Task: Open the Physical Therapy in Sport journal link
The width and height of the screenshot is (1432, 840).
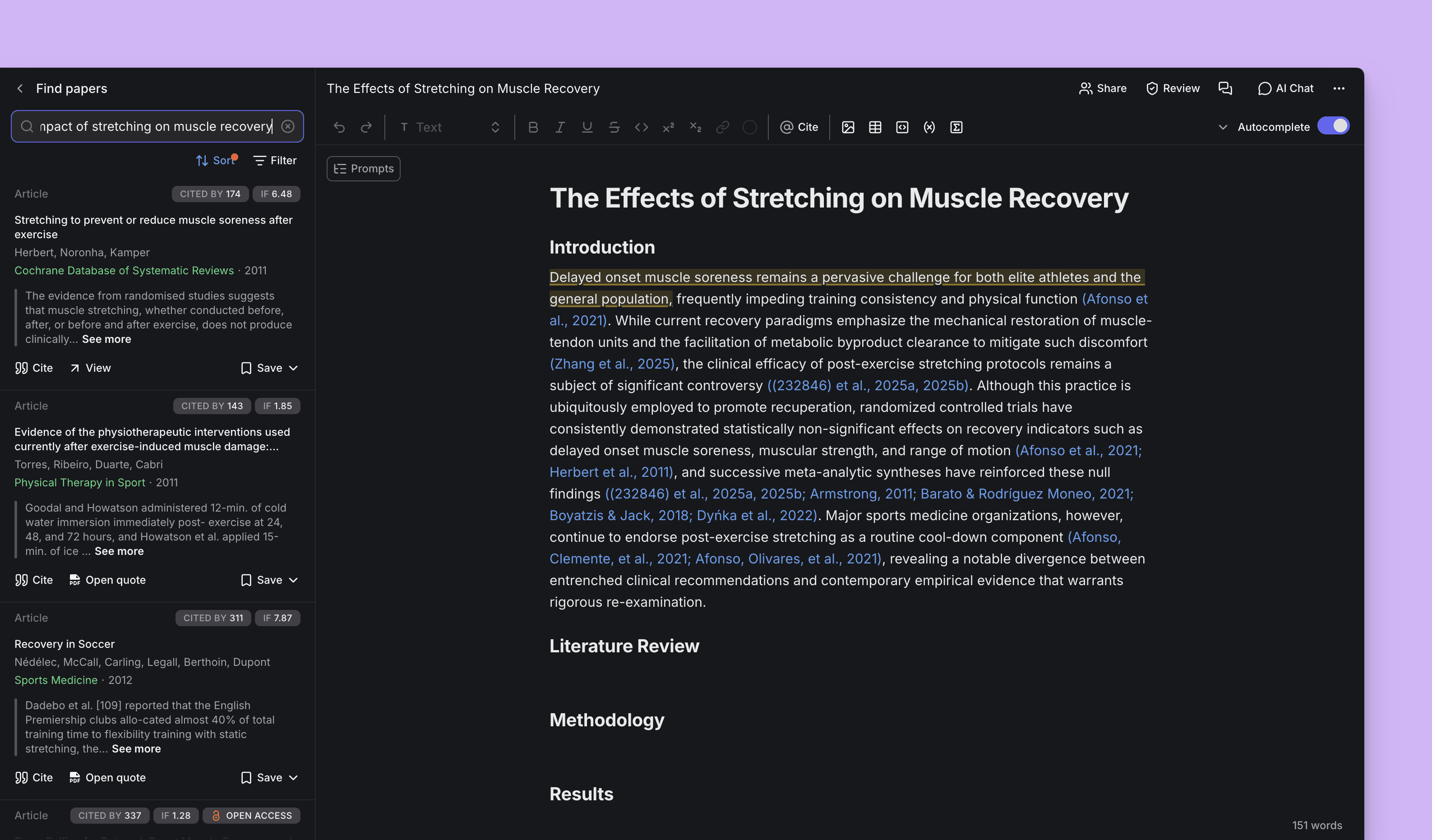Action: pos(79,483)
